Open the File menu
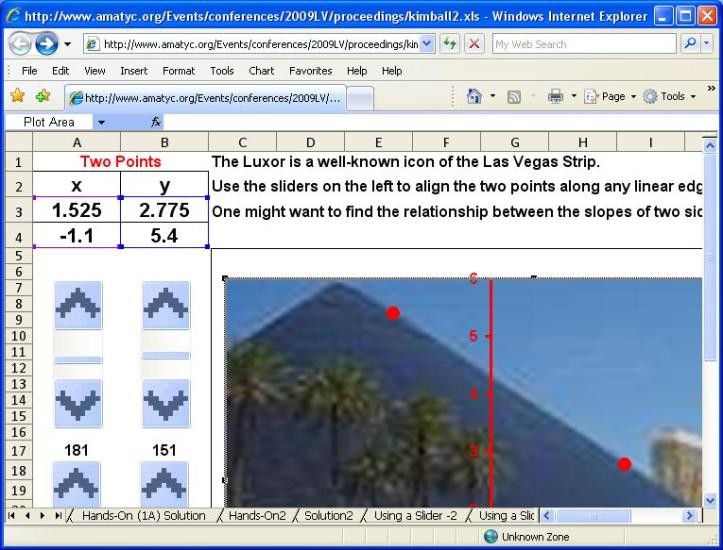The height and width of the screenshot is (550, 723). (29, 71)
